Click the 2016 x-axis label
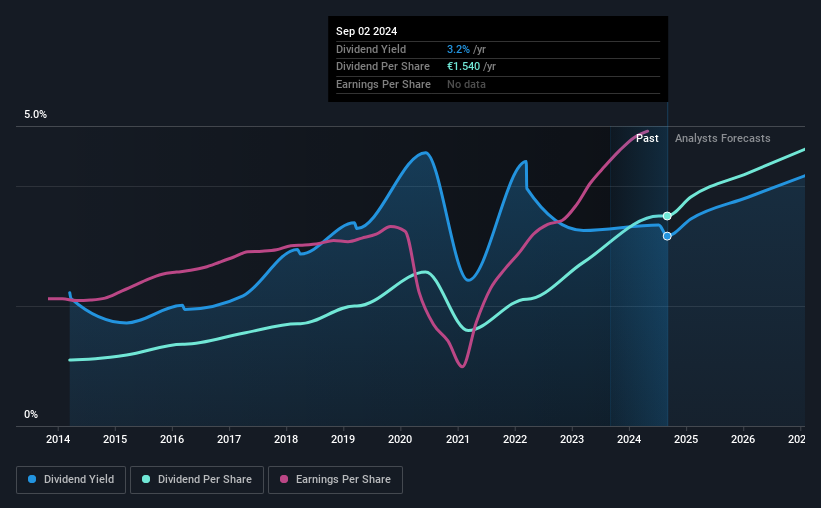 (172, 439)
